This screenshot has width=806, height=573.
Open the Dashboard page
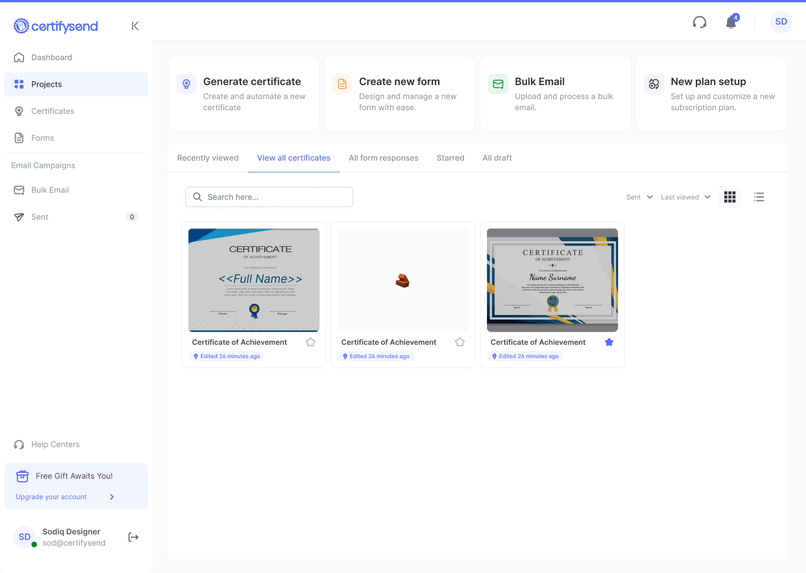(76, 57)
